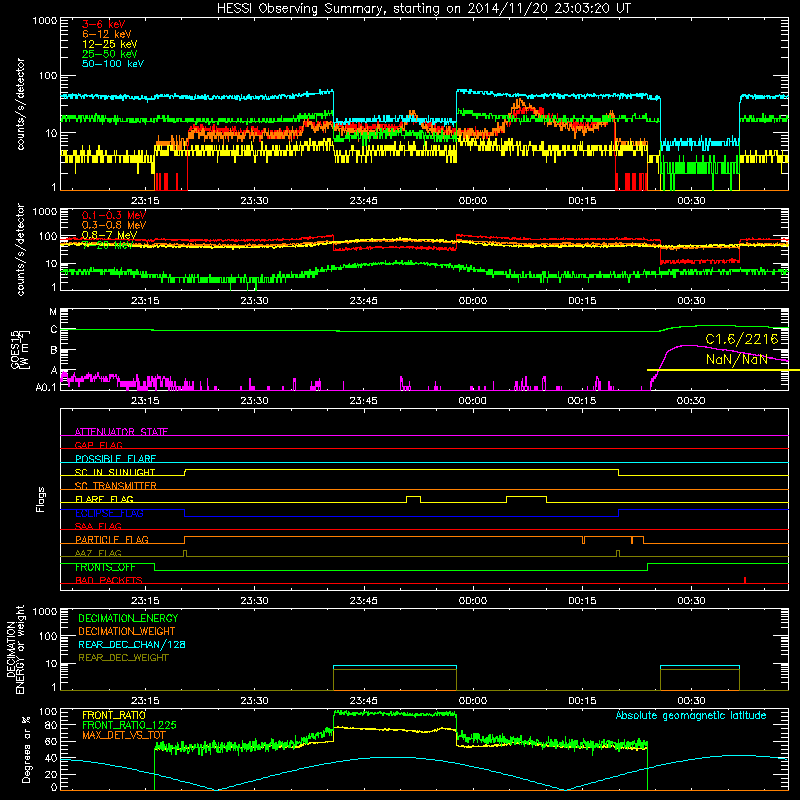800x800 pixels.
Task: Click the Degrees or % axis label
Action: [x=26, y=749]
